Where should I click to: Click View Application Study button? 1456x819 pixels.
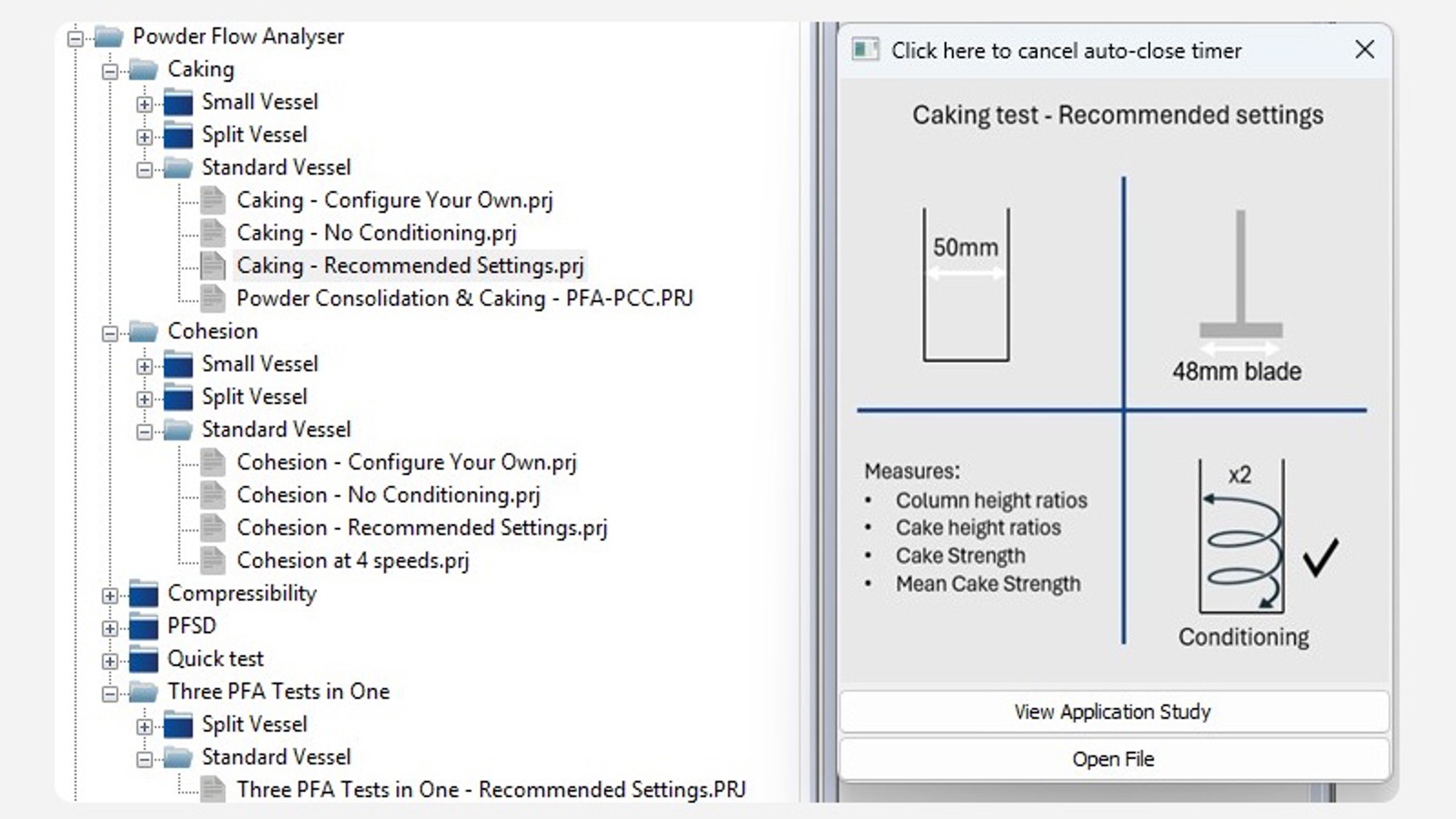click(x=1114, y=712)
